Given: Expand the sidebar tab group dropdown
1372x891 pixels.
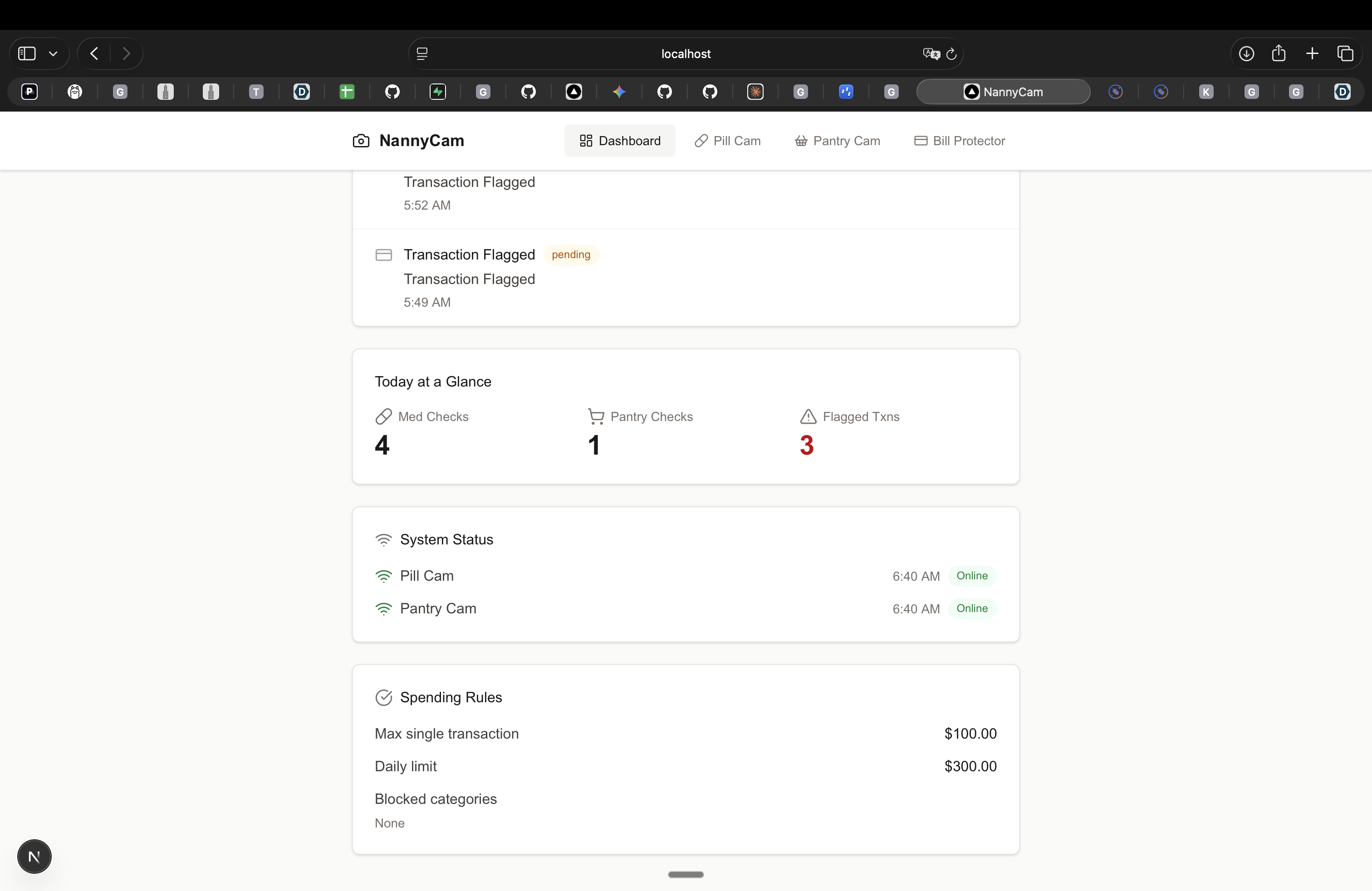Looking at the screenshot, I should point(53,54).
